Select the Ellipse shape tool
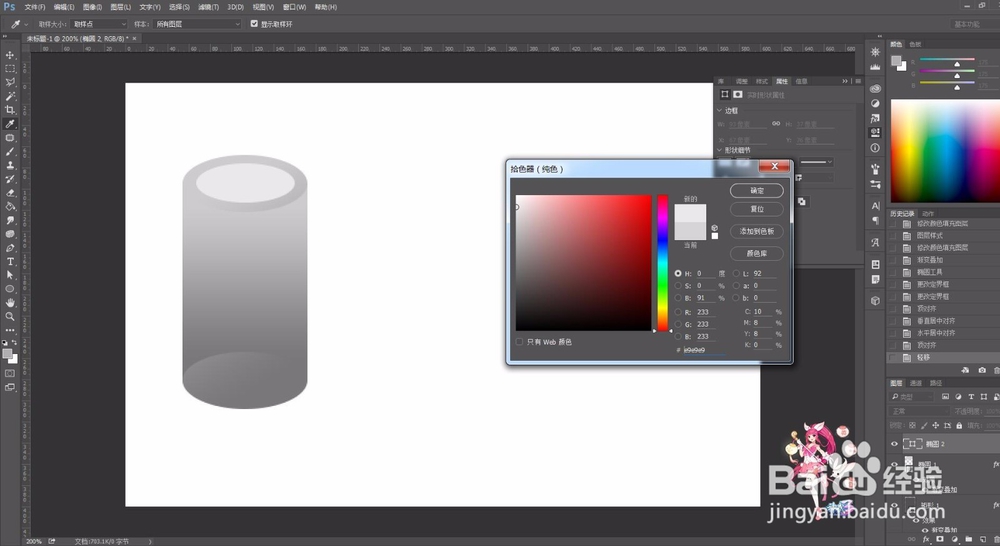This screenshot has height=546, width=1000. [x=10, y=289]
